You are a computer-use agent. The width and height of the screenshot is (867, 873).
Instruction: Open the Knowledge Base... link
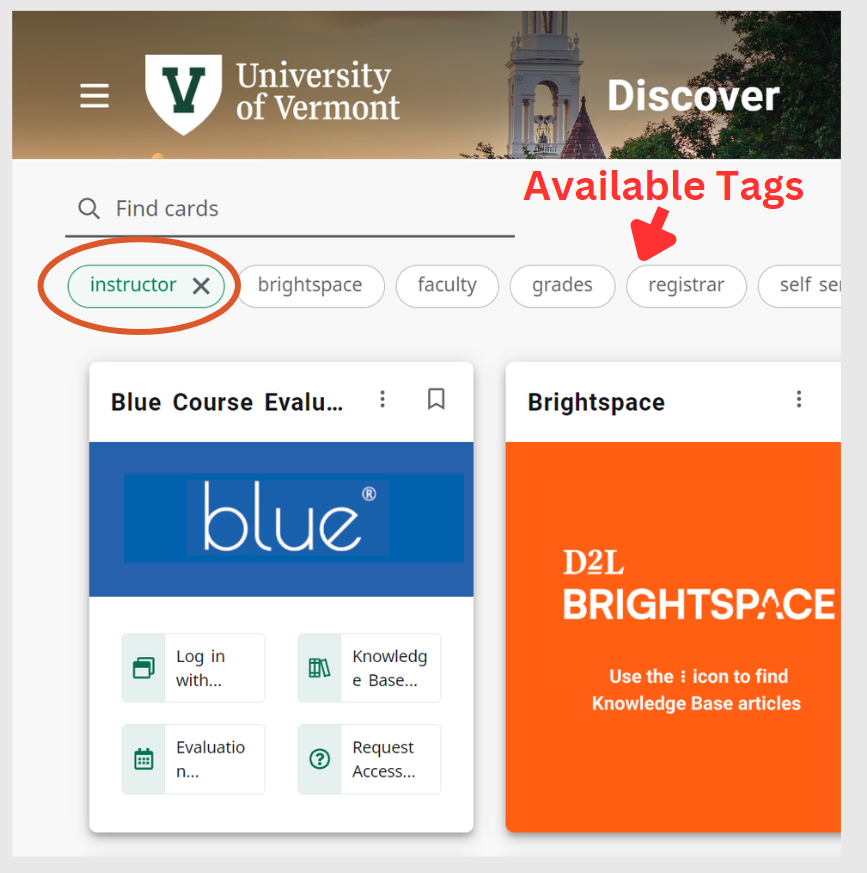point(369,668)
